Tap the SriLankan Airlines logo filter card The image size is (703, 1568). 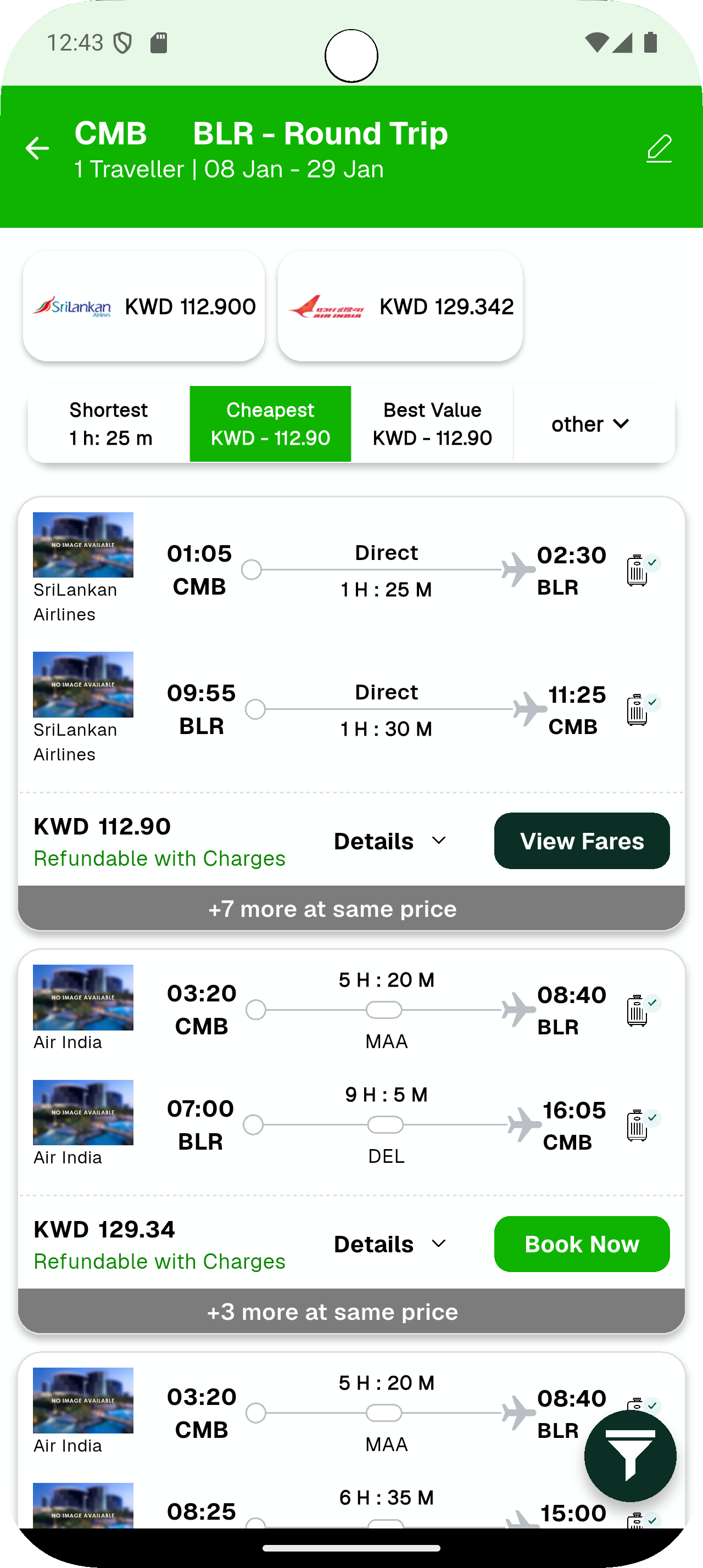(x=144, y=306)
